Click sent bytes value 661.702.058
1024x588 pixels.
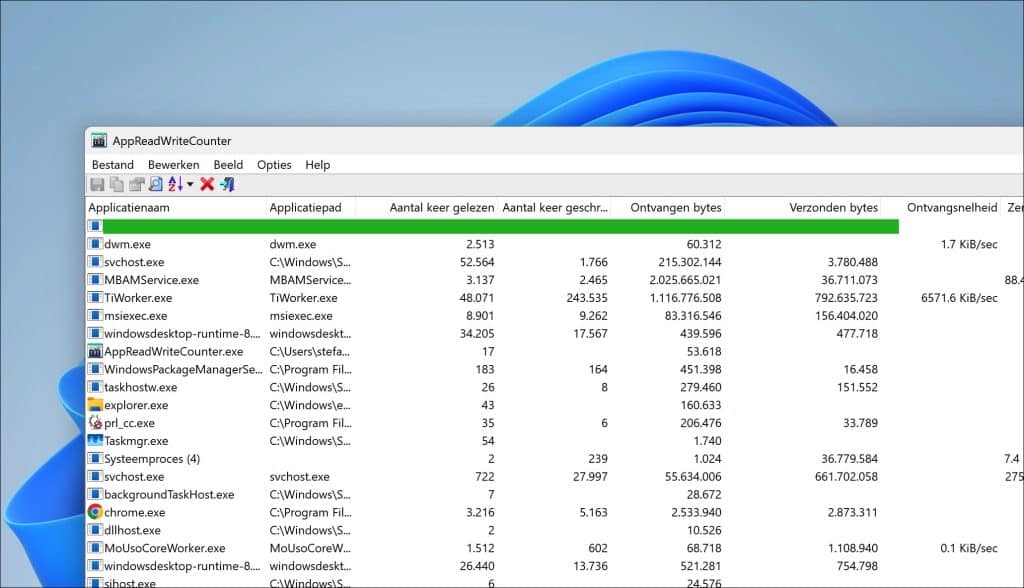(x=846, y=477)
